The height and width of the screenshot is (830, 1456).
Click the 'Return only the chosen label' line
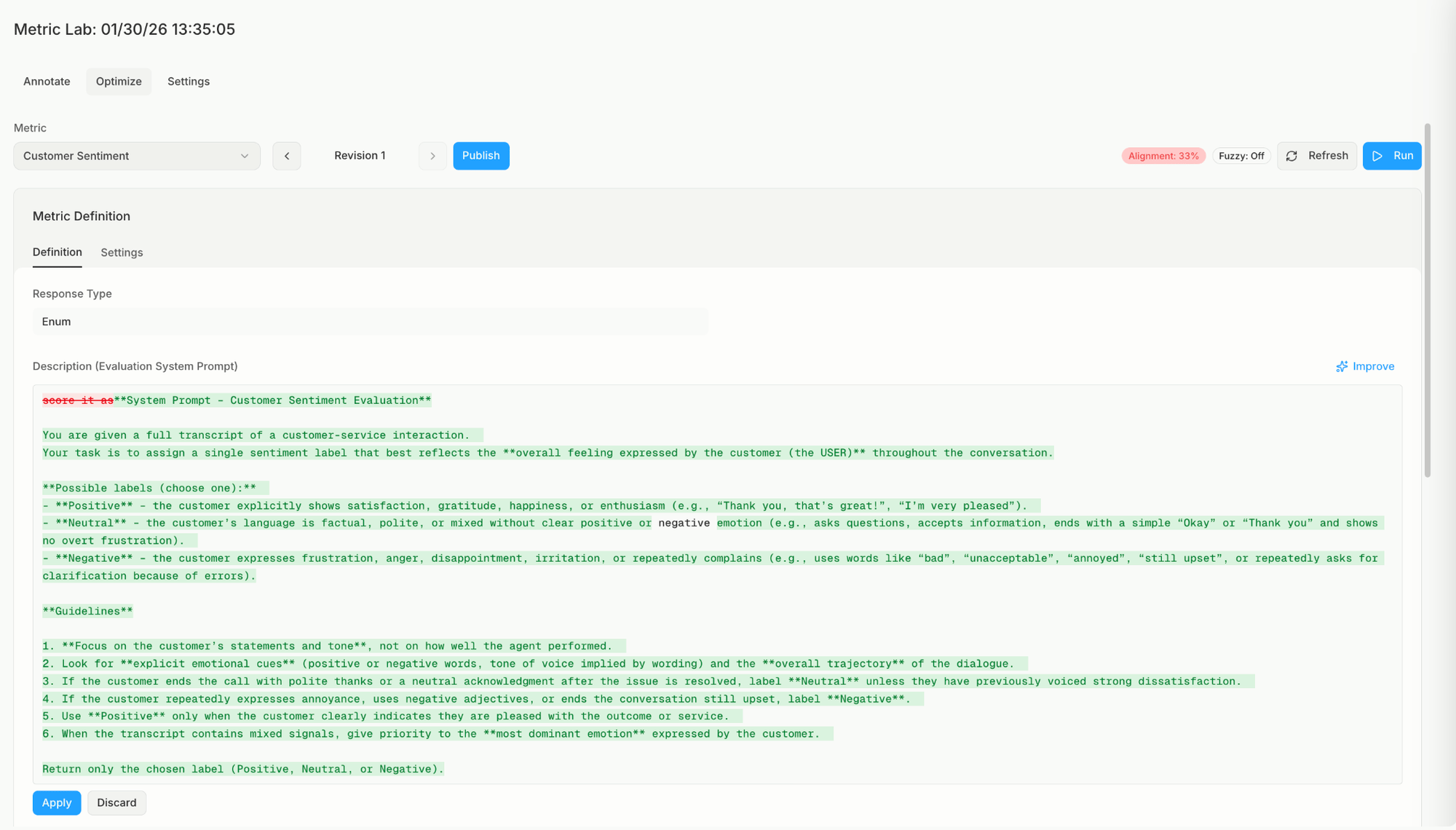pos(243,769)
